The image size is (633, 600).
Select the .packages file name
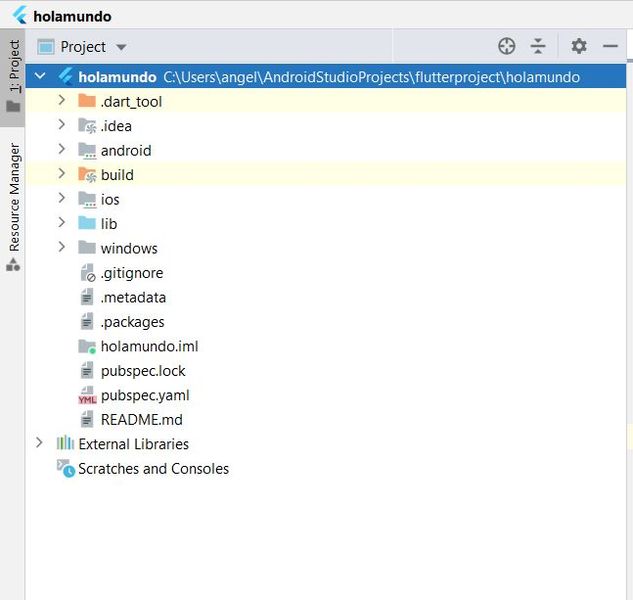(132, 322)
